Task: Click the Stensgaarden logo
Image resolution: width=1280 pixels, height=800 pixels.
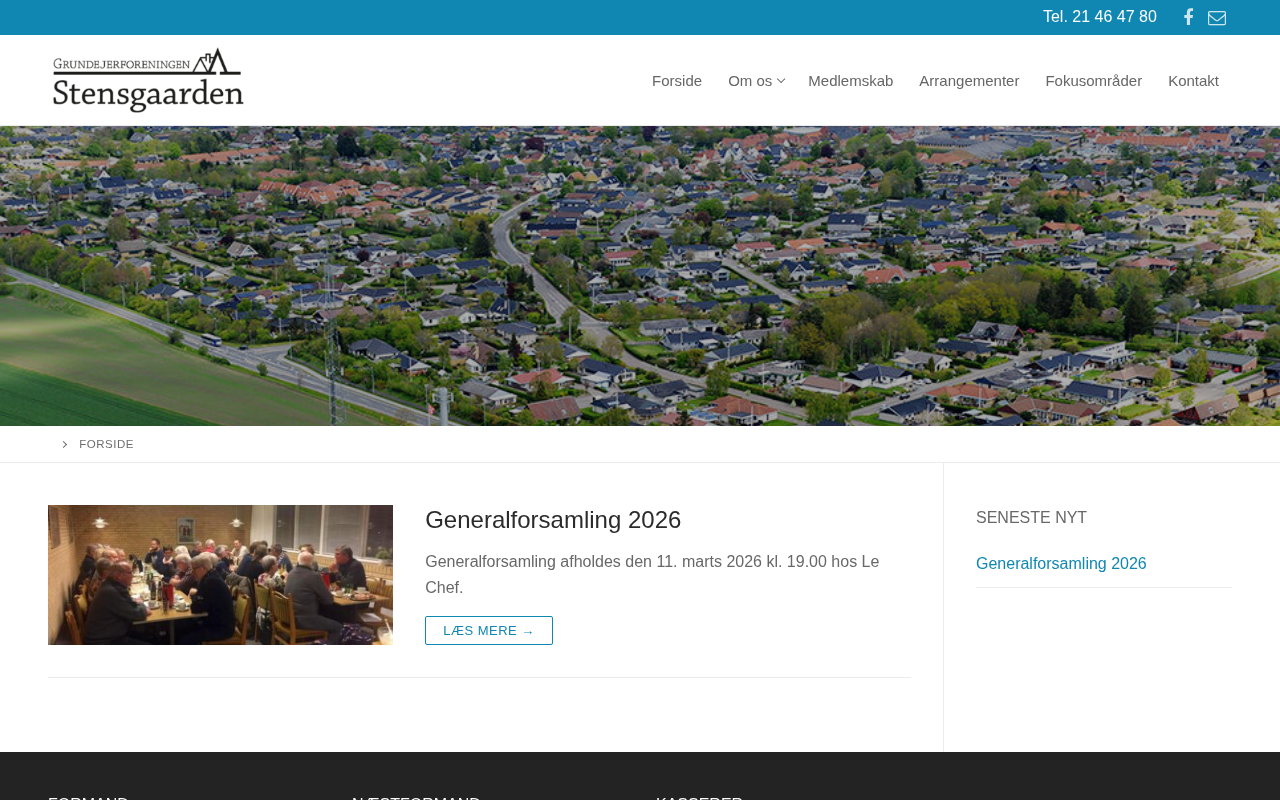Action: click(148, 80)
